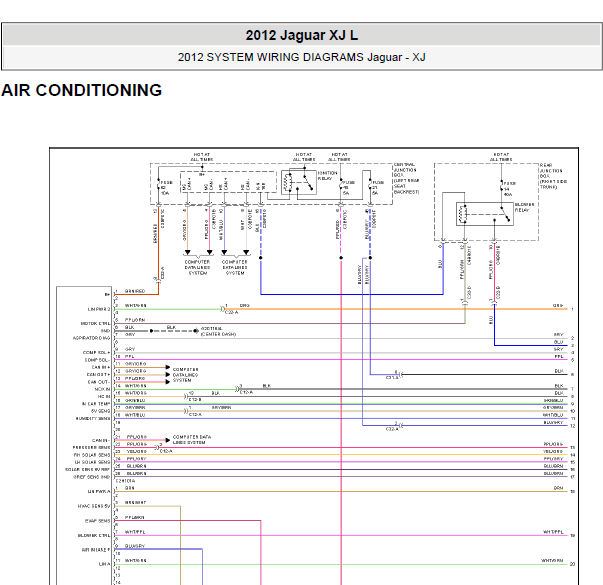Image resolution: width=603 pixels, height=585 pixels.
Task: Select the "MOTOR CTRL" pin label
Action: point(95,323)
